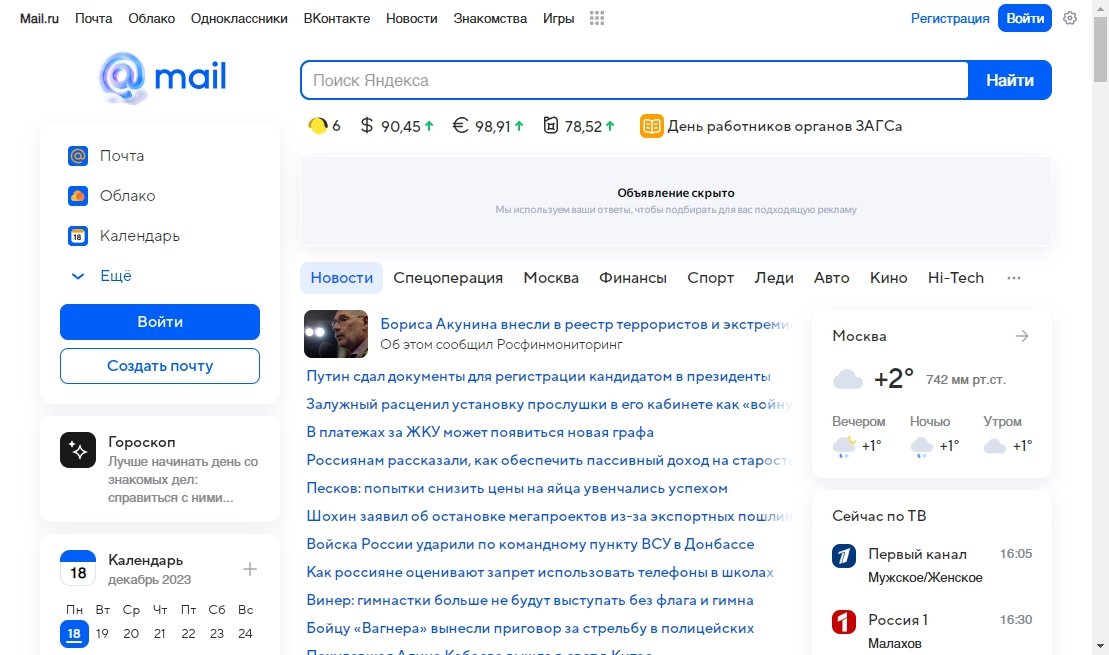Select Облако in the left sidebar

[123, 196]
